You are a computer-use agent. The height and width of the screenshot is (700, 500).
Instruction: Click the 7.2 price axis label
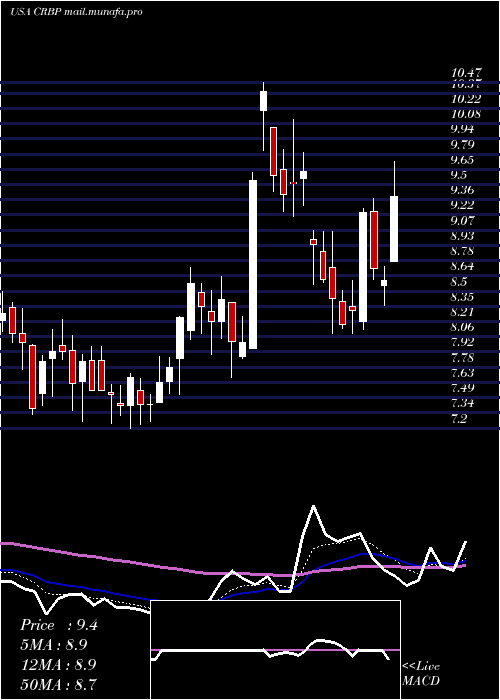(459, 419)
